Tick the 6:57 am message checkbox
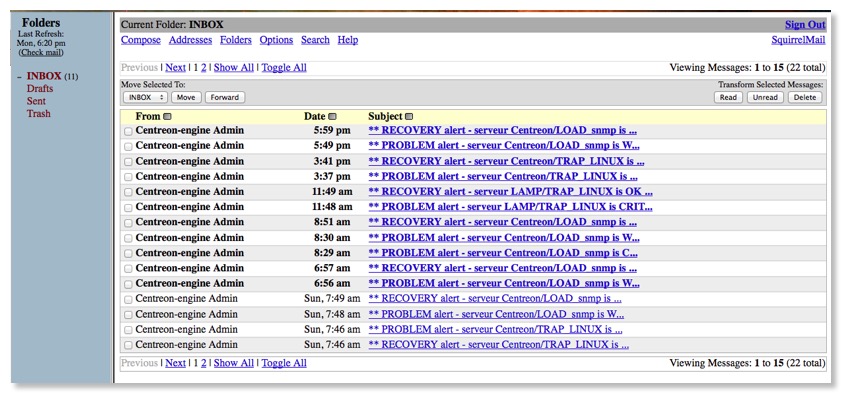Screen dimensions: 841x393 tap(128, 269)
